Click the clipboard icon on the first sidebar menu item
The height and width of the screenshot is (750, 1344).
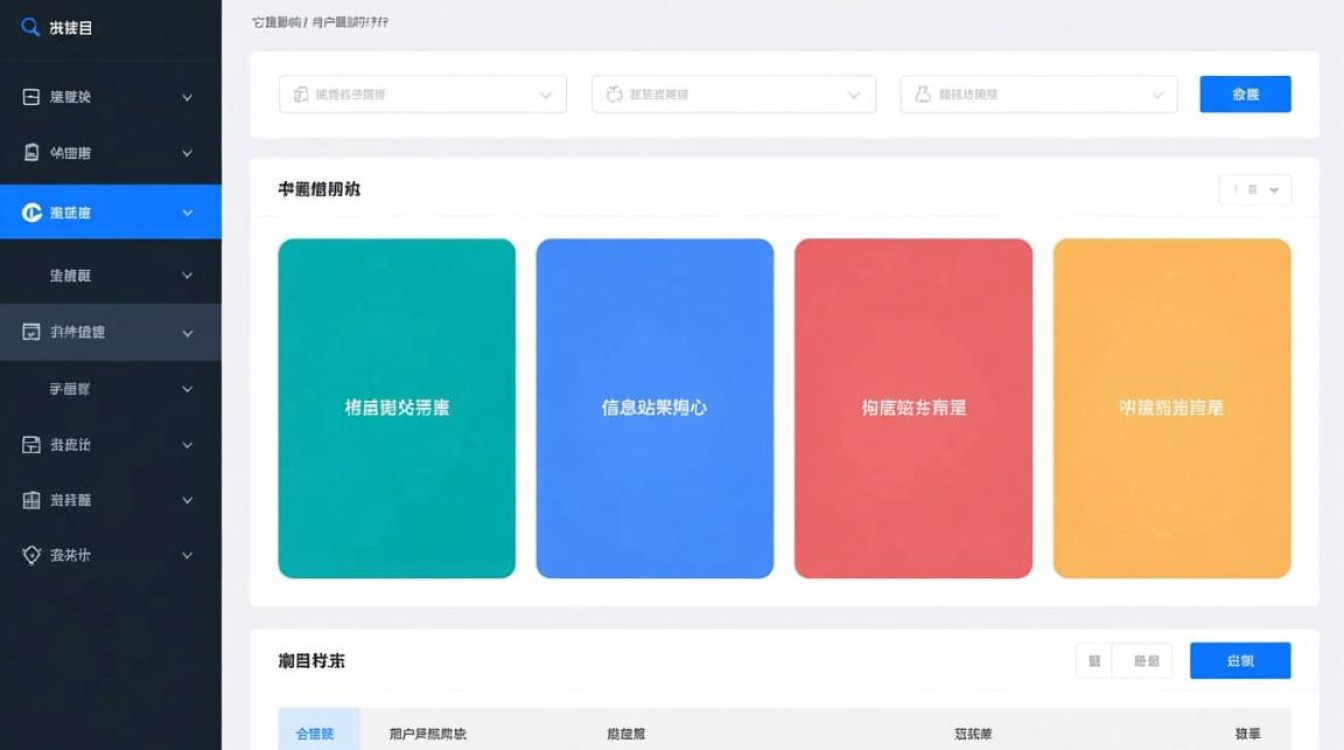pyautogui.click(x=32, y=96)
